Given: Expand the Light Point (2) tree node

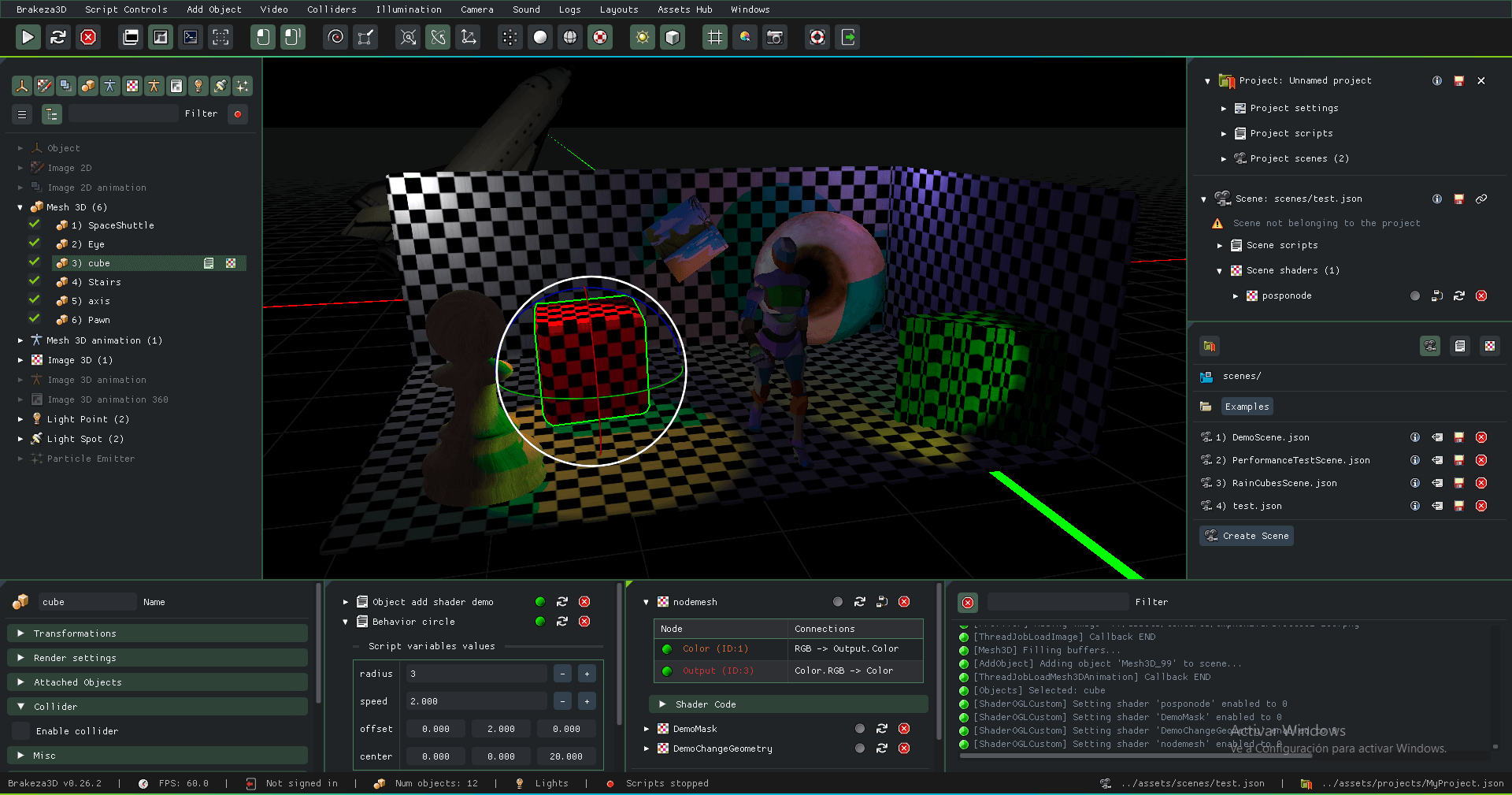Looking at the screenshot, I should [20, 419].
